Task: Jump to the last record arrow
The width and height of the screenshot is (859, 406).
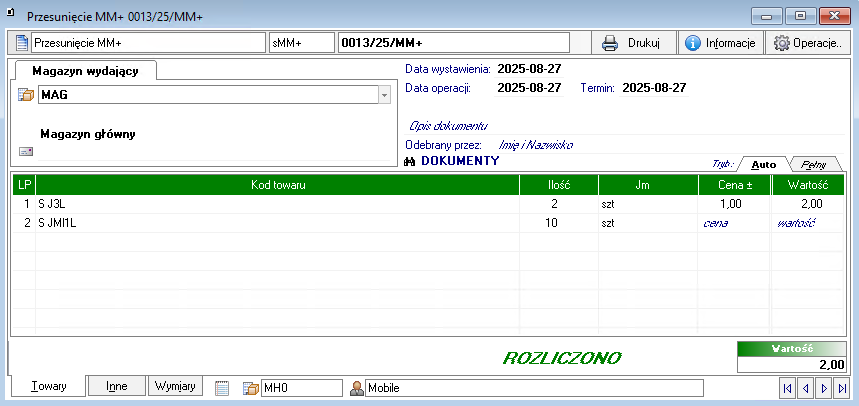Action: click(x=842, y=387)
